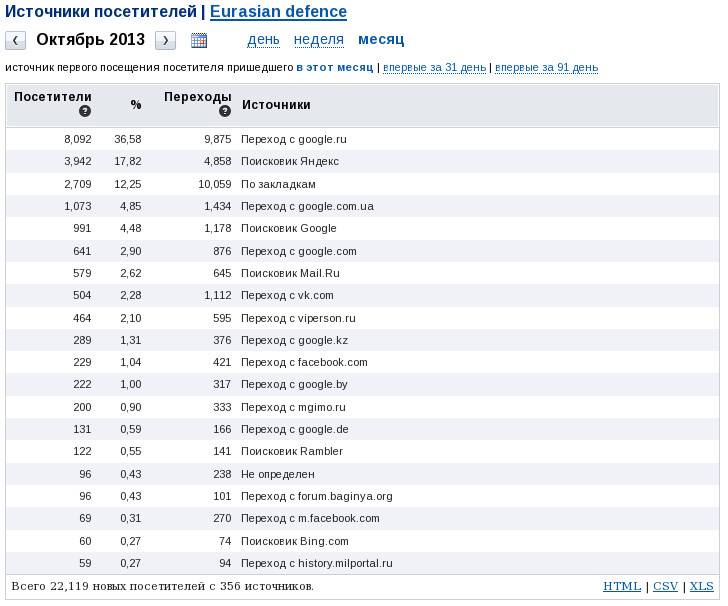This screenshot has height=606, width=728.
Task: Click the % column header
Action: tap(136, 105)
